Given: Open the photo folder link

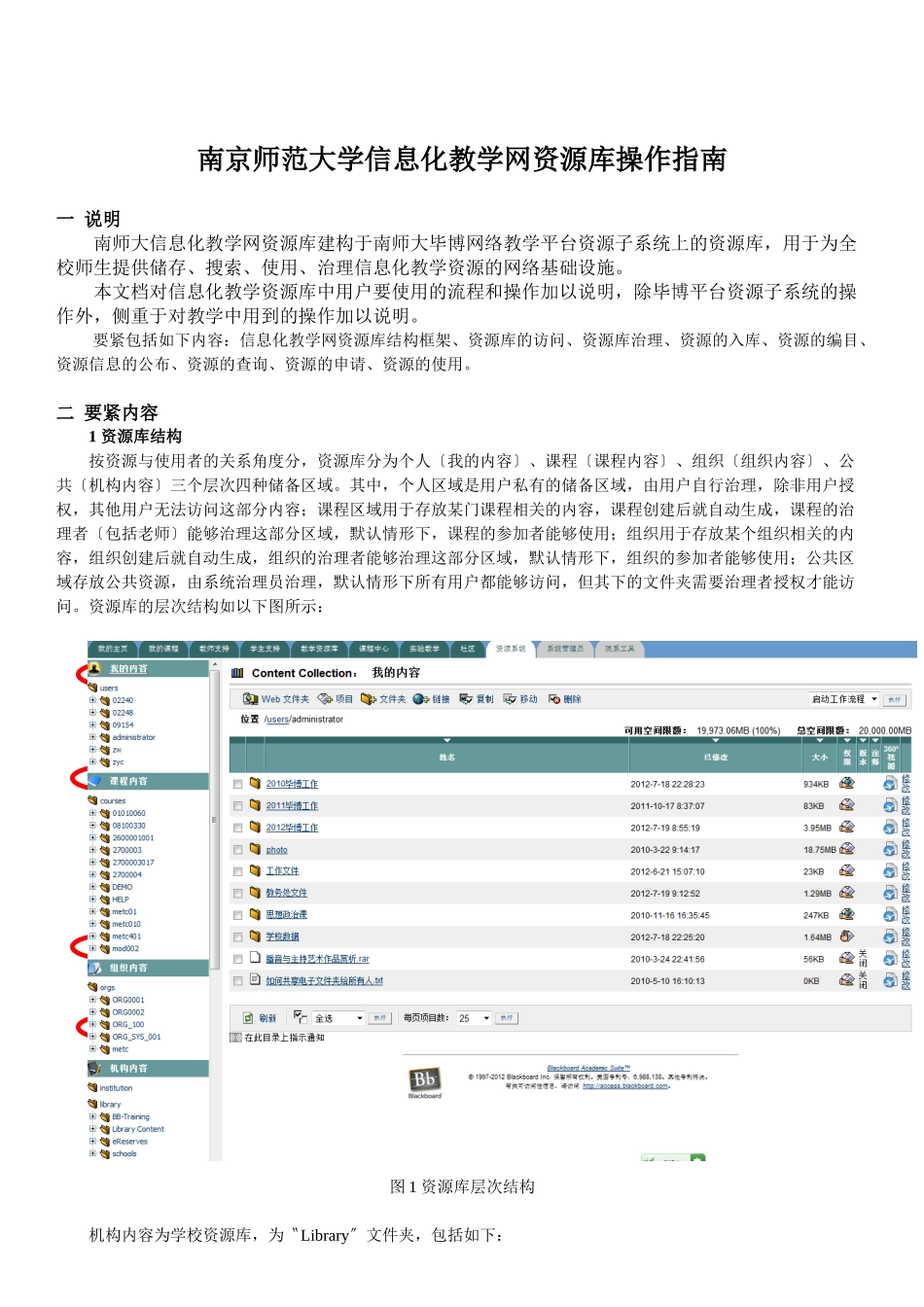Looking at the screenshot, I should pyautogui.click(x=276, y=850).
